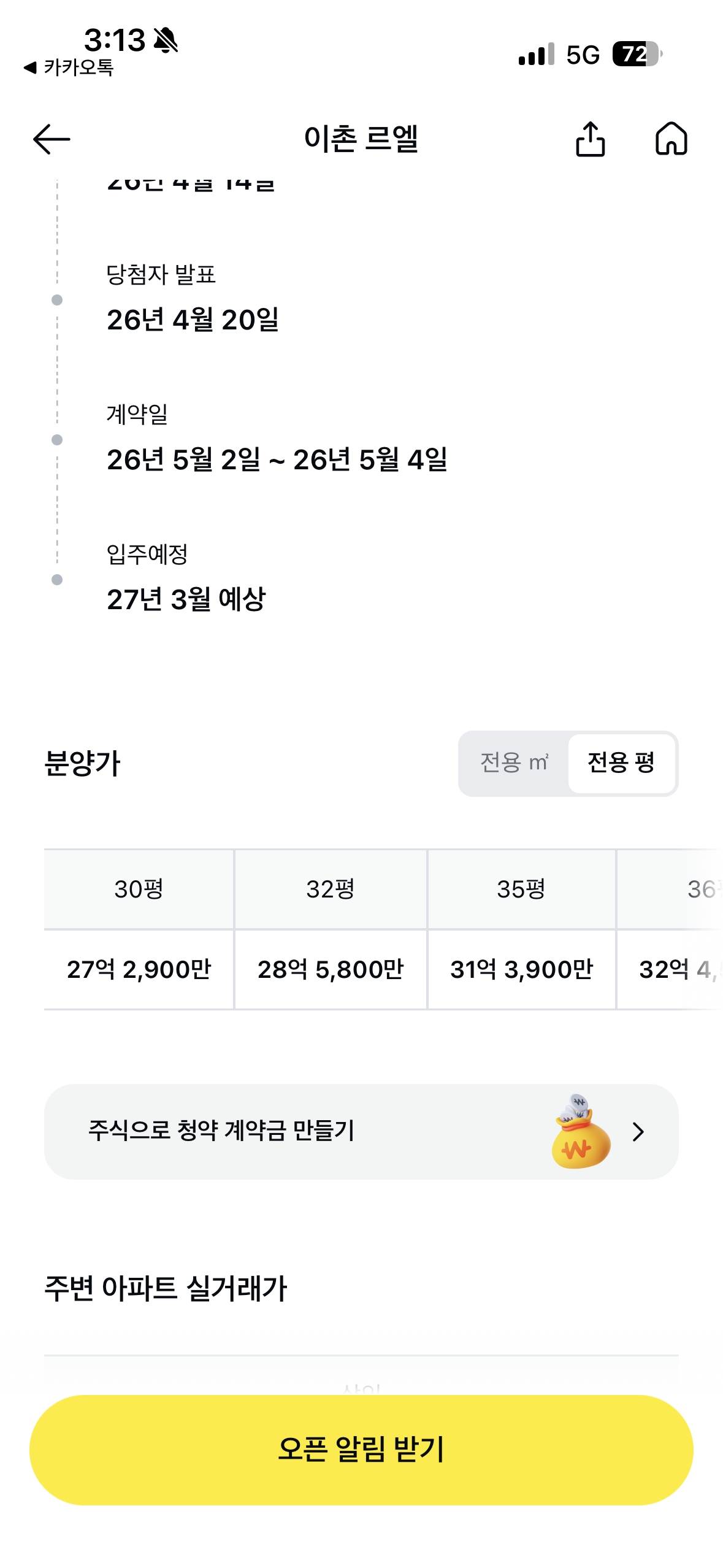Tap the share icon

(x=590, y=139)
